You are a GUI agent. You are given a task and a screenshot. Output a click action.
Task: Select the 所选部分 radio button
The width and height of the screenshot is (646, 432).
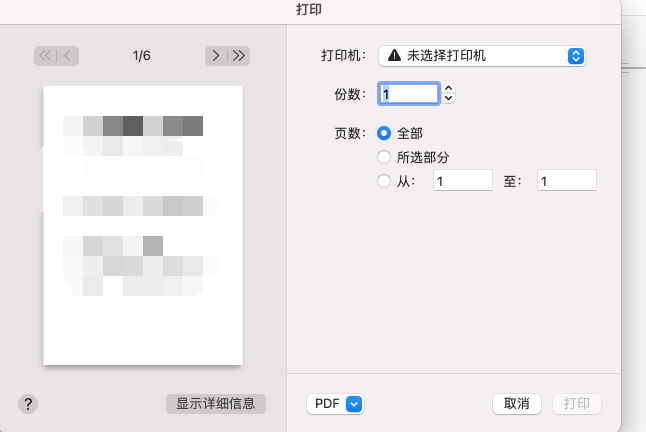(x=384, y=157)
